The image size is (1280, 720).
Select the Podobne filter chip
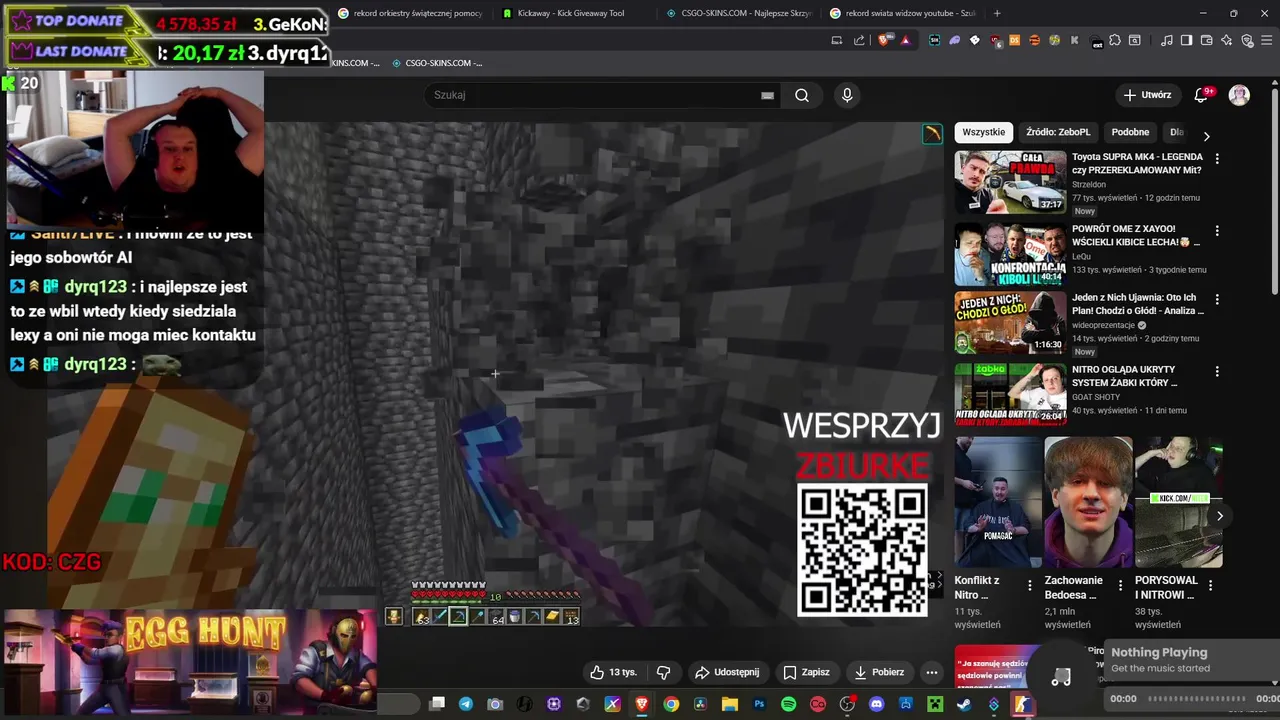click(x=1130, y=132)
